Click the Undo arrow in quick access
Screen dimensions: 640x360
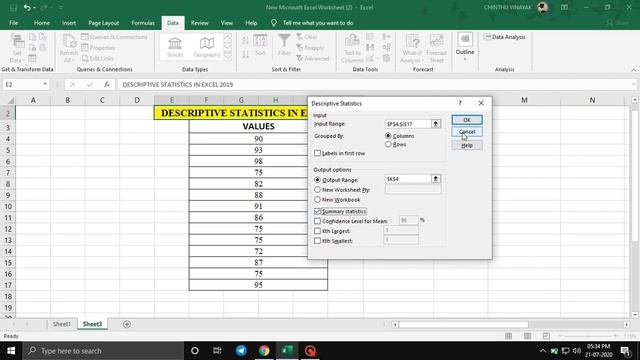(x=27, y=7)
